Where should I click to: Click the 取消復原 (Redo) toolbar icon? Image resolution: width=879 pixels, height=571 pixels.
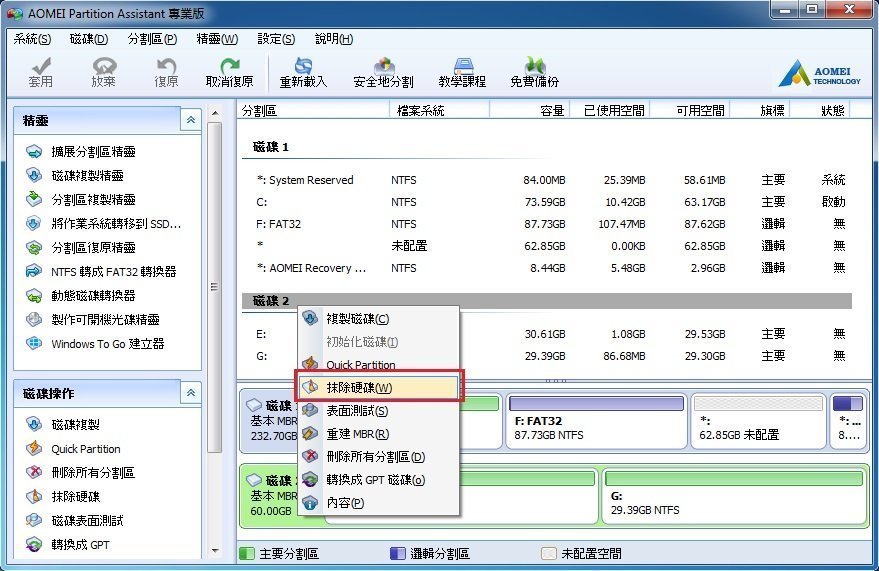pyautogui.click(x=229, y=73)
